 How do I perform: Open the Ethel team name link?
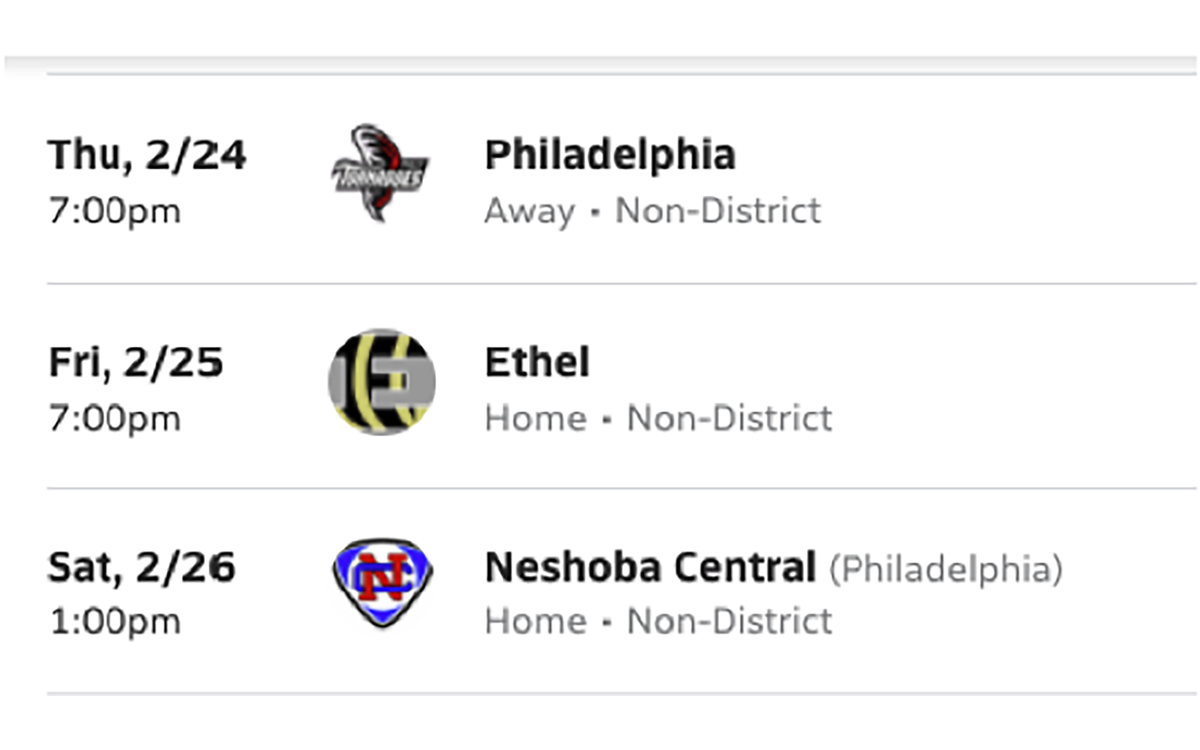pyautogui.click(x=537, y=362)
